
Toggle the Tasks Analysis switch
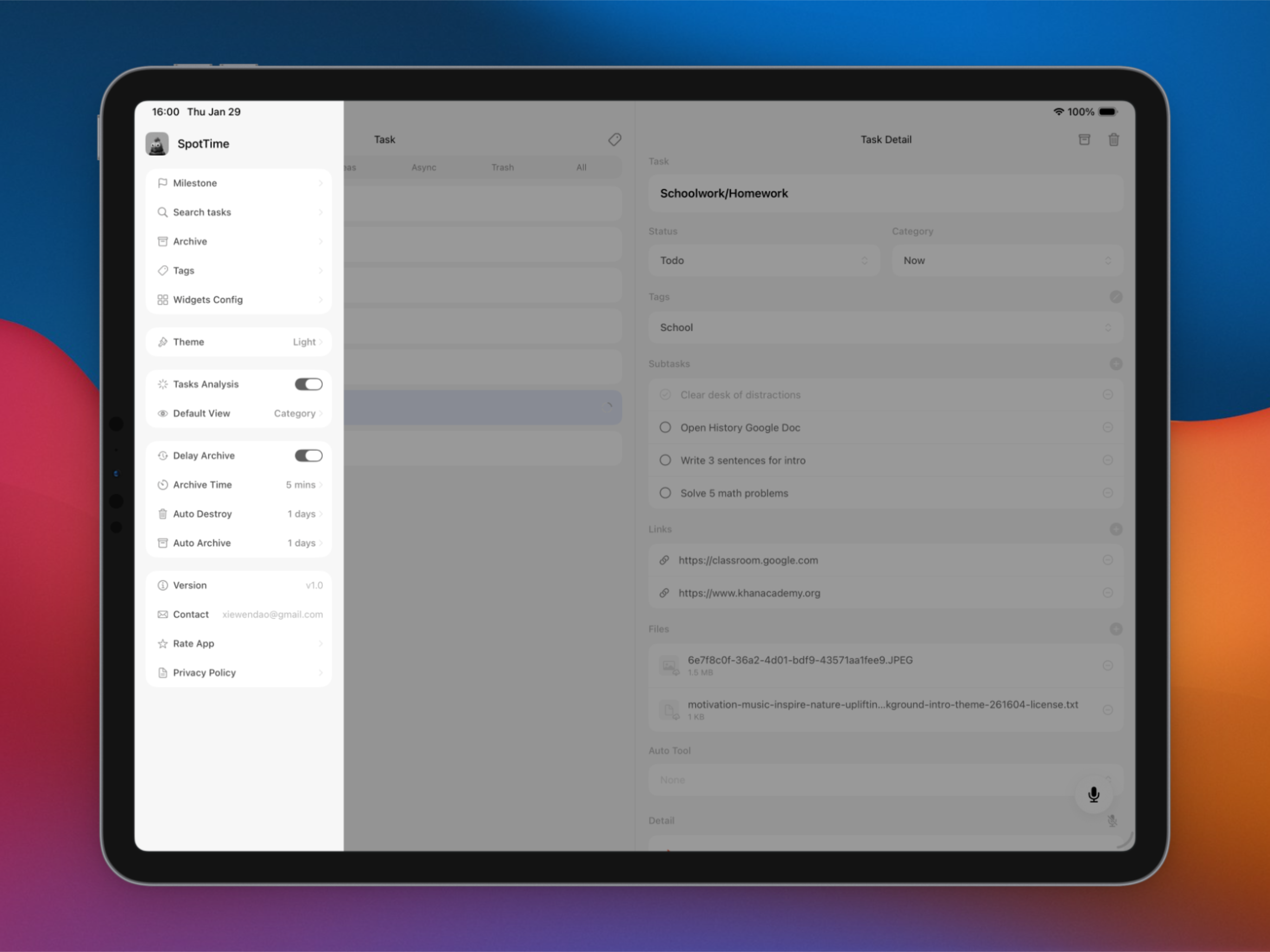(309, 384)
